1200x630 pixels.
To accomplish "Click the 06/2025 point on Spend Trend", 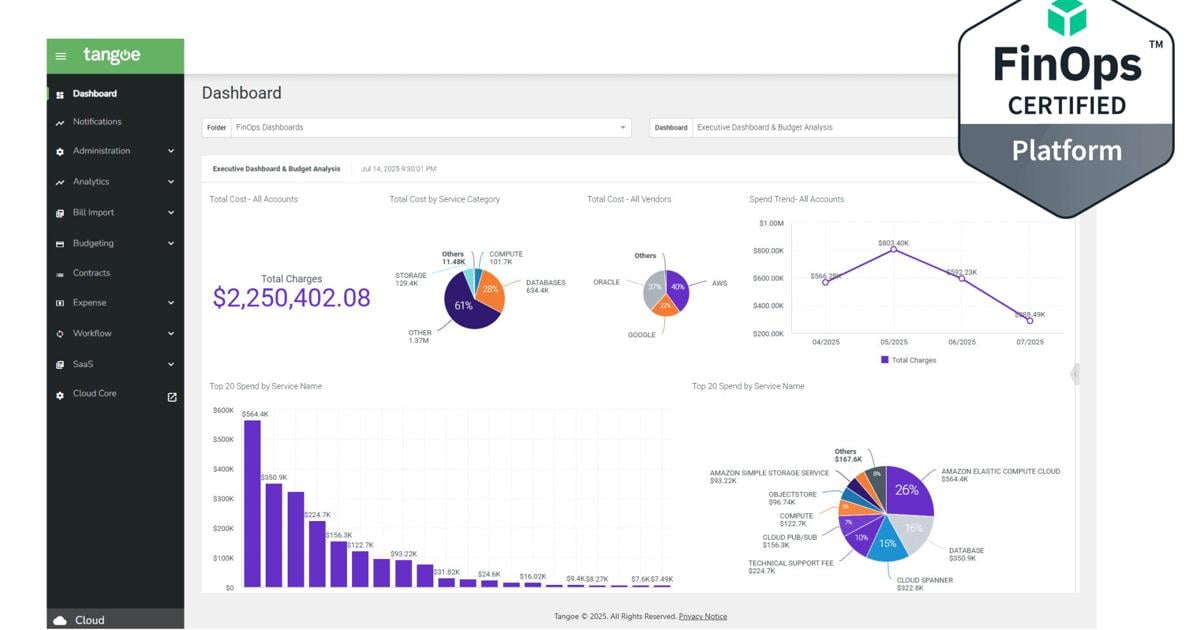I will tap(962, 279).
